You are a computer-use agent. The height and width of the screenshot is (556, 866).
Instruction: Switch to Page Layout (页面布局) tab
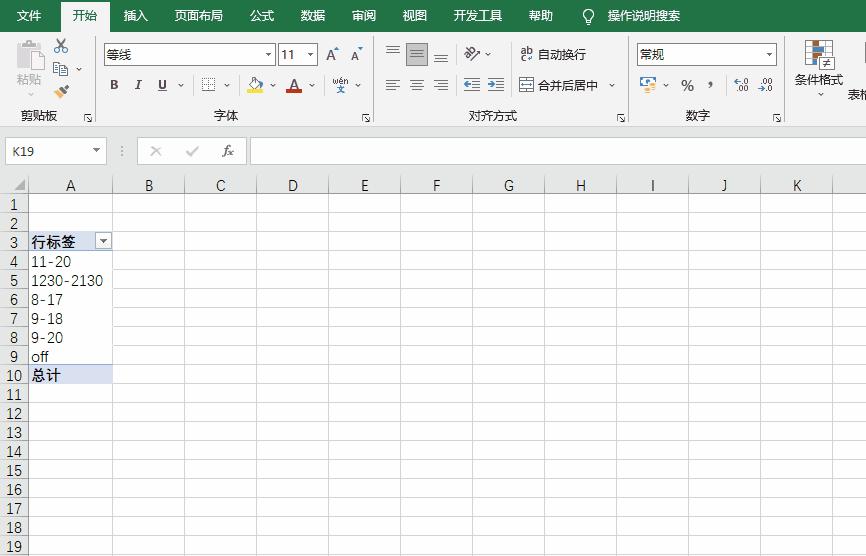199,15
